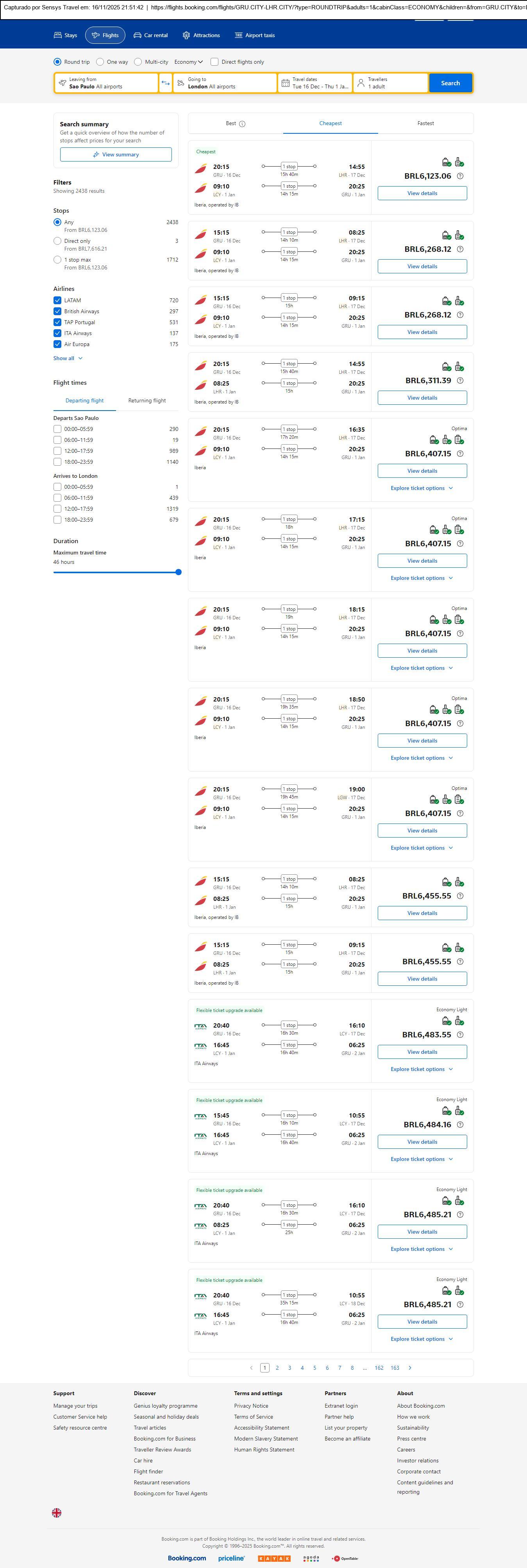
Task: Uncheck the TAP Portugal airline filter
Action: 57,322
